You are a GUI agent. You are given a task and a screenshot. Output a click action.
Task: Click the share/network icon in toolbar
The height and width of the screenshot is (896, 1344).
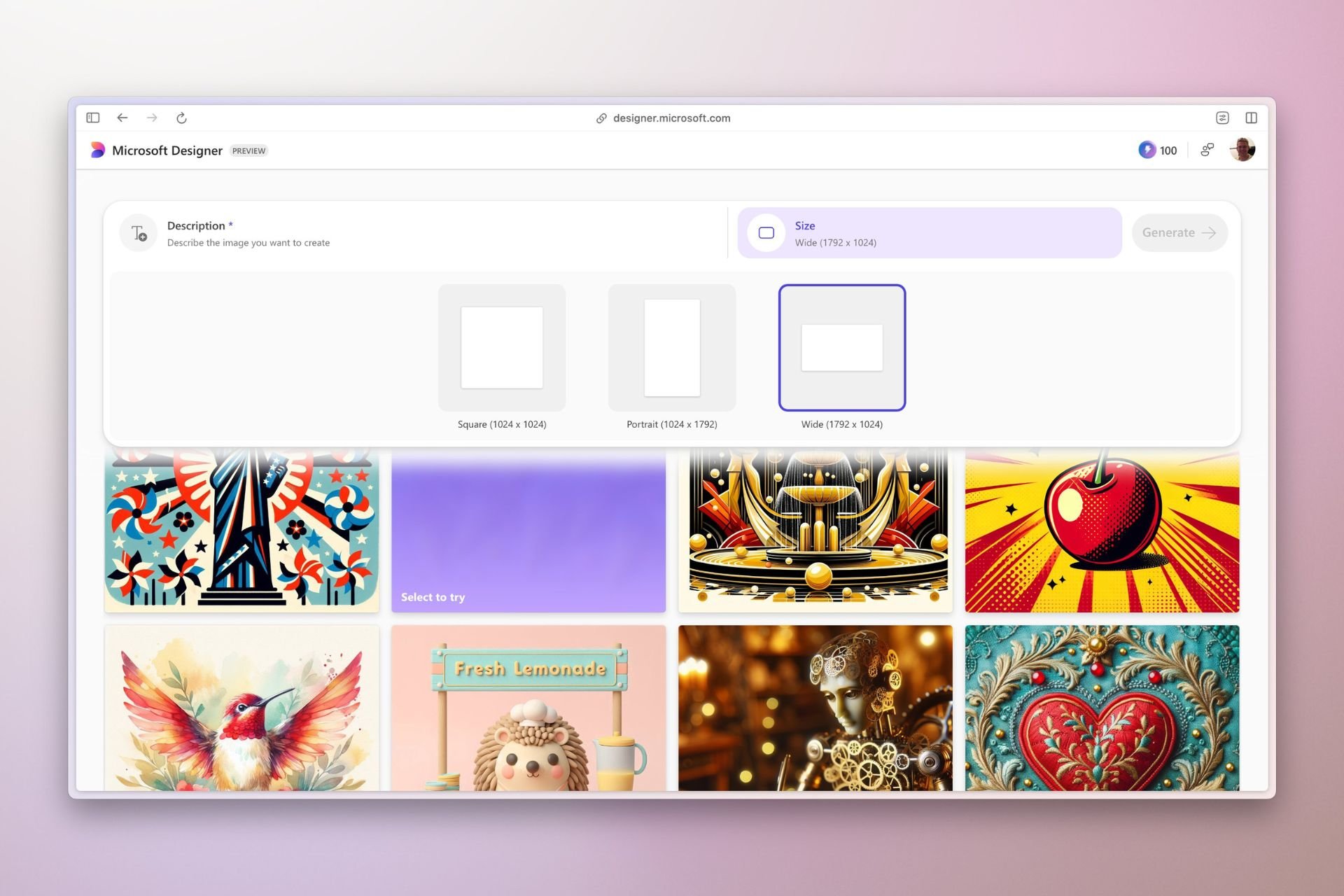[1206, 150]
